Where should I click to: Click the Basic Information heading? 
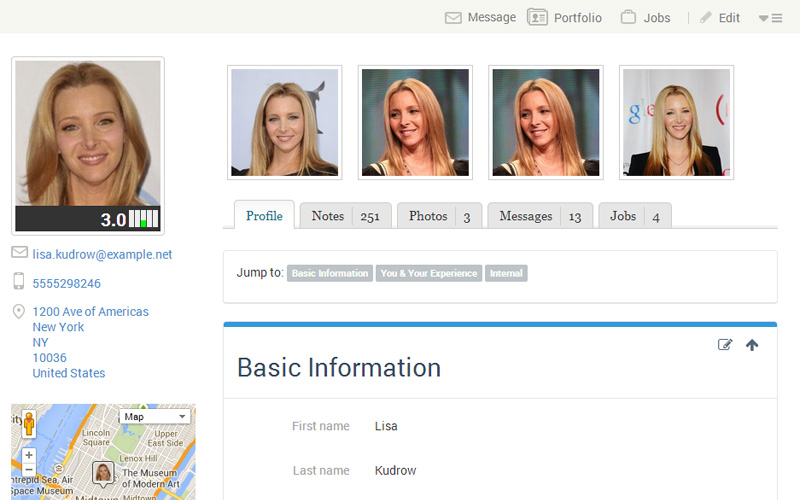tap(339, 368)
